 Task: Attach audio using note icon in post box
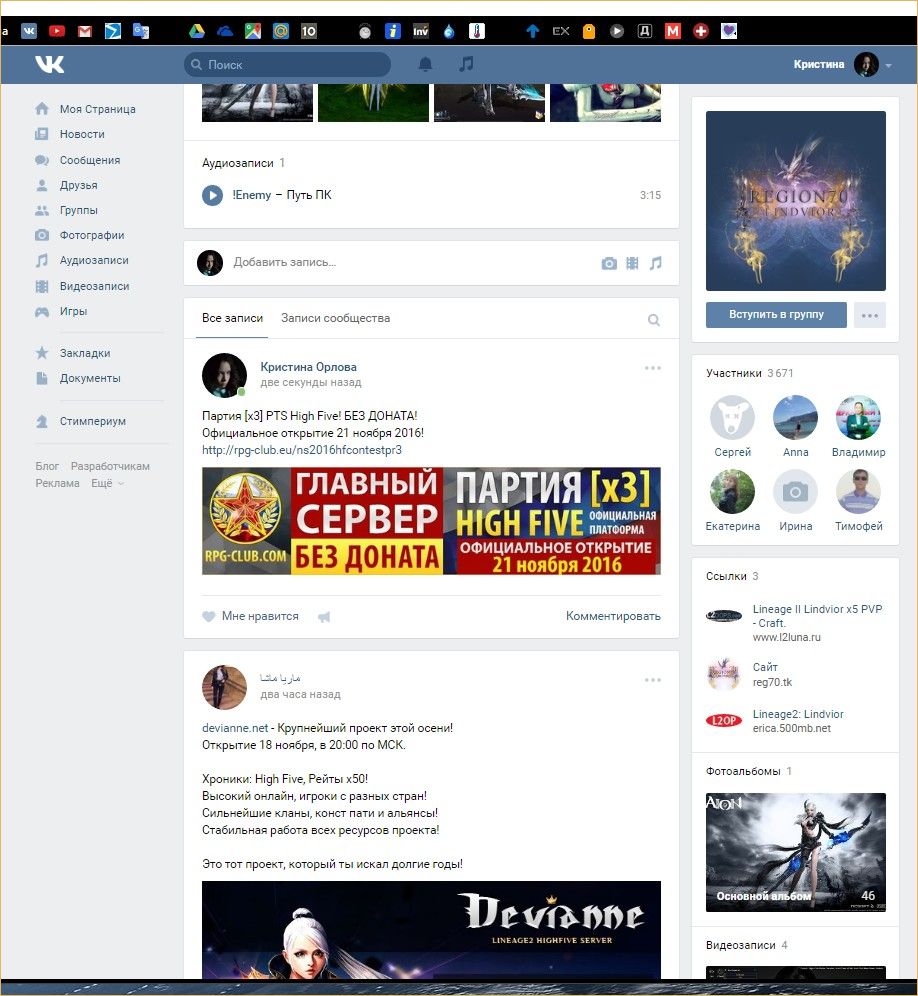coord(656,263)
